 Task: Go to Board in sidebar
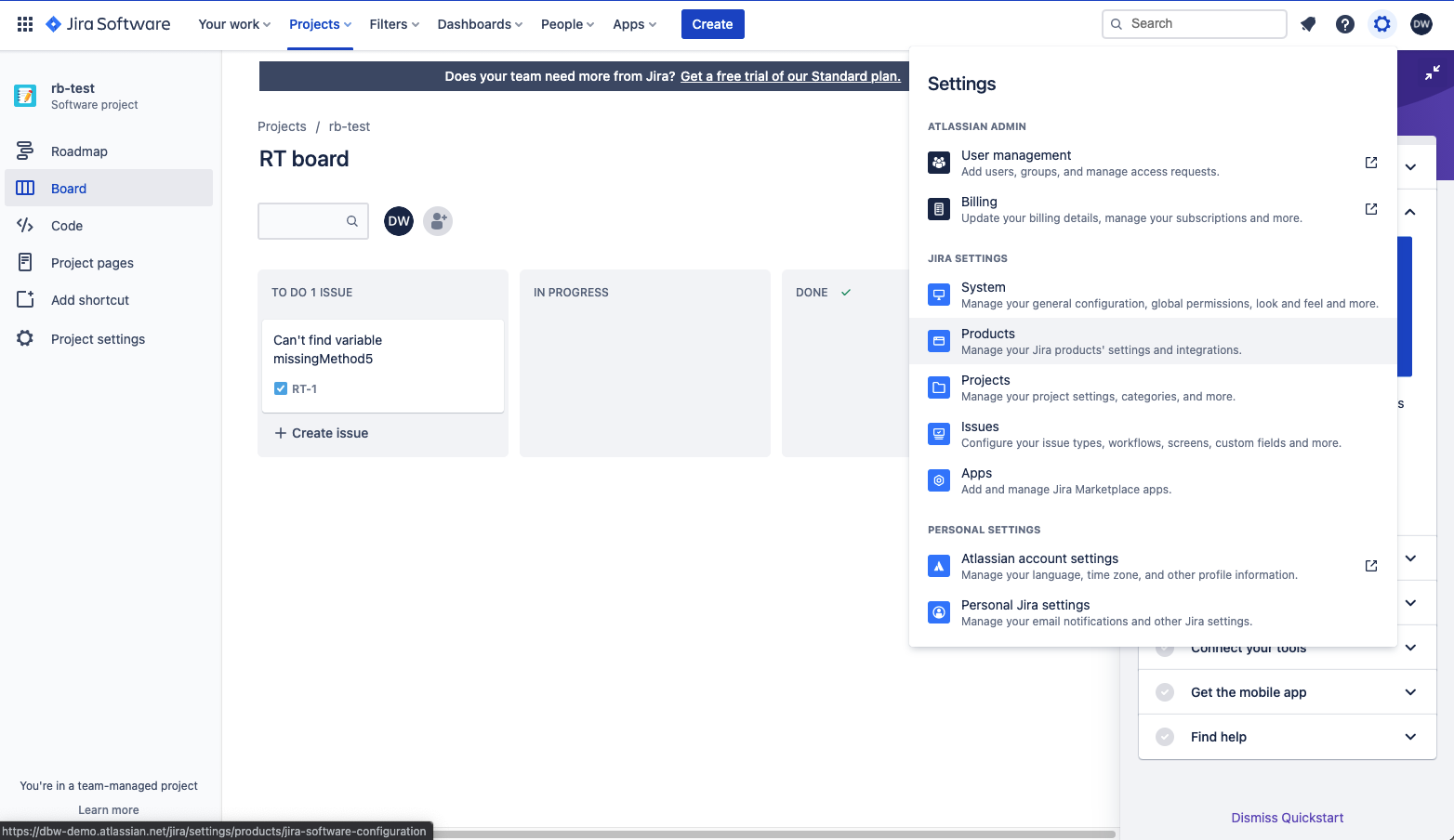pos(109,188)
